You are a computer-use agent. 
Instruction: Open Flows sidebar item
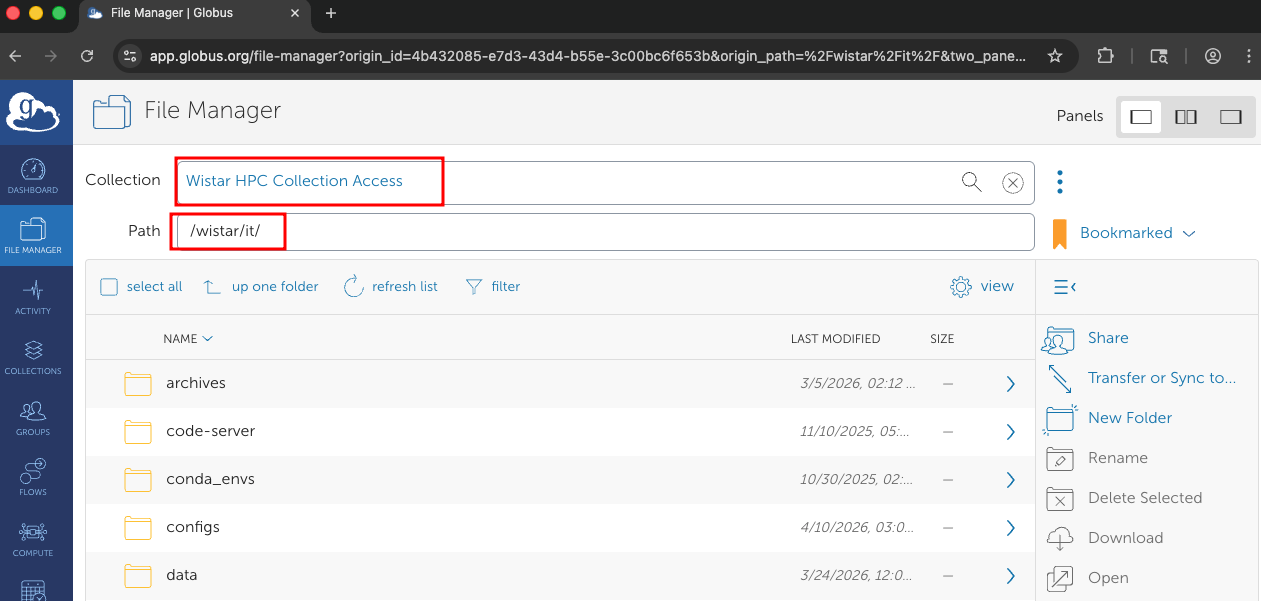click(33, 477)
